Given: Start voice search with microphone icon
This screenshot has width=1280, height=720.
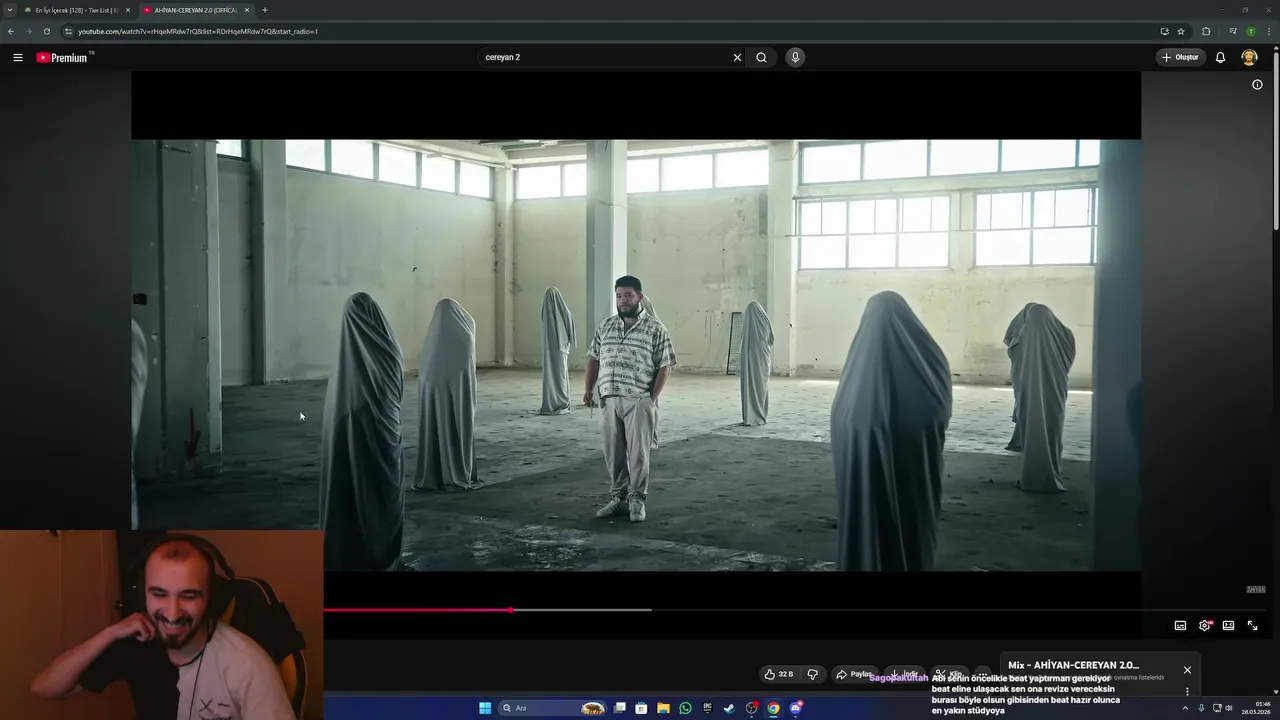Looking at the screenshot, I should pyautogui.click(x=795, y=57).
